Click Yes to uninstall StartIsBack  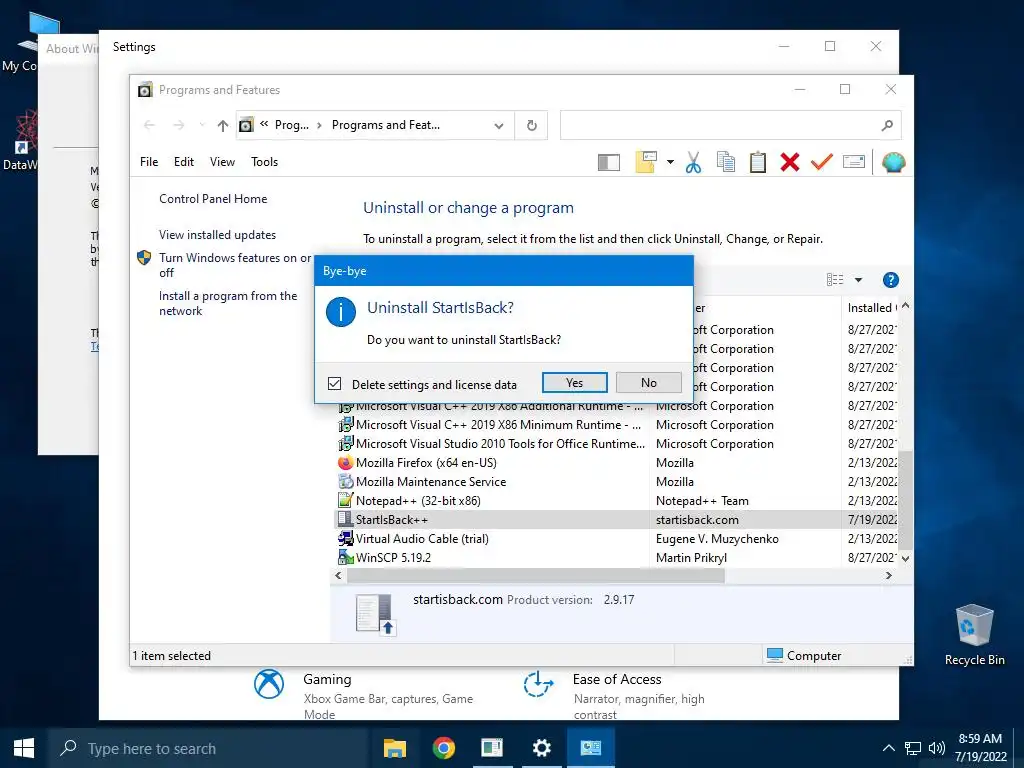pos(575,383)
